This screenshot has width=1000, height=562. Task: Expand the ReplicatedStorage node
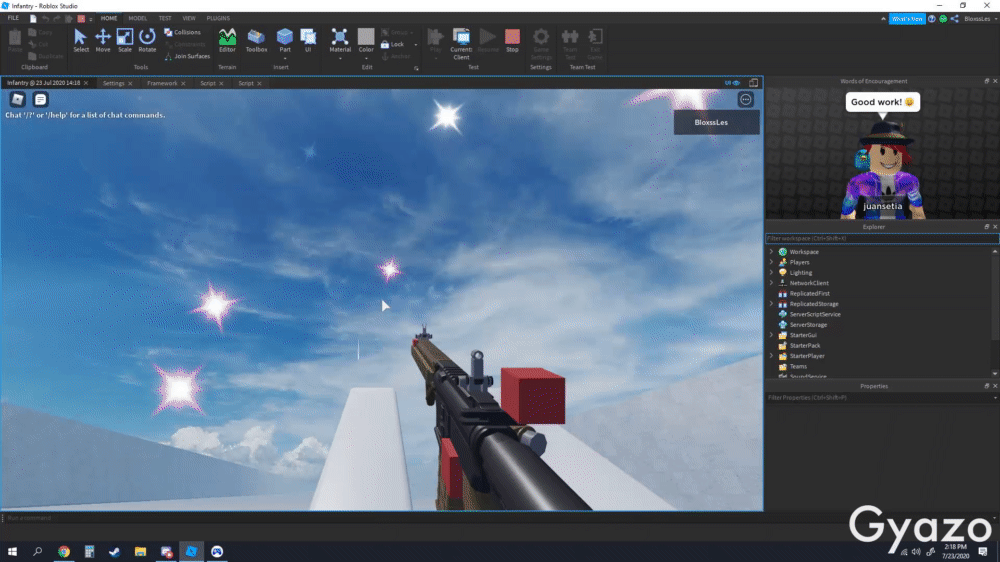coord(771,304)
